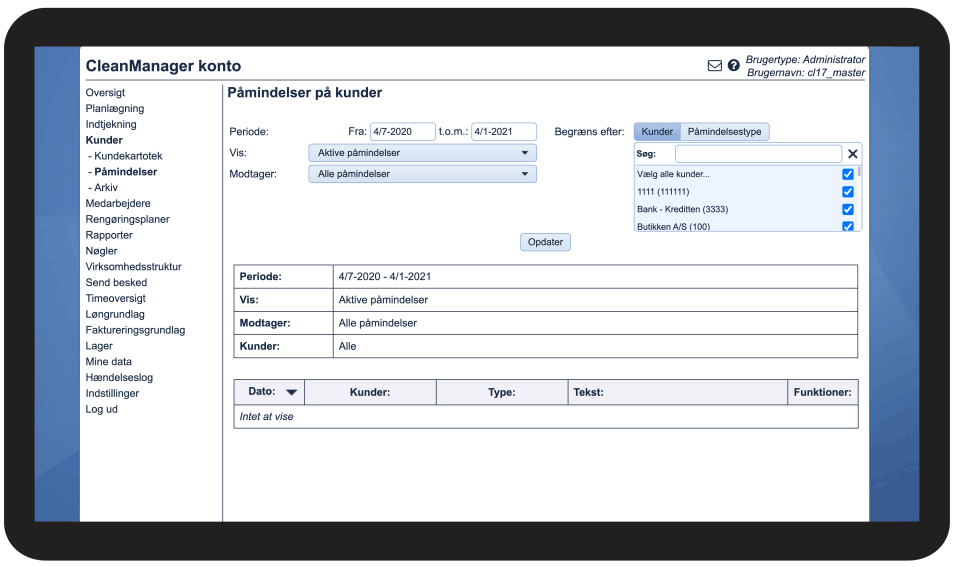Screen dimensions: 954x567
Task: Open Faktureringsgrundlag
Action: 135,330
